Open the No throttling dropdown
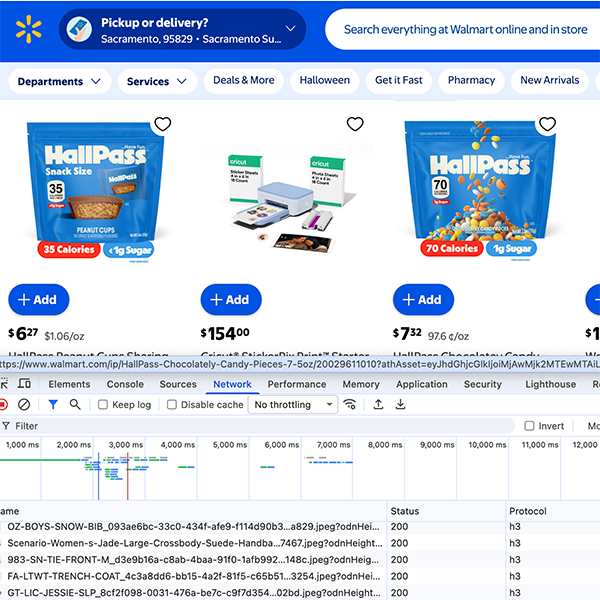This screenshot has height=600, width=600. pyautogui.click(x=293, y=404)
